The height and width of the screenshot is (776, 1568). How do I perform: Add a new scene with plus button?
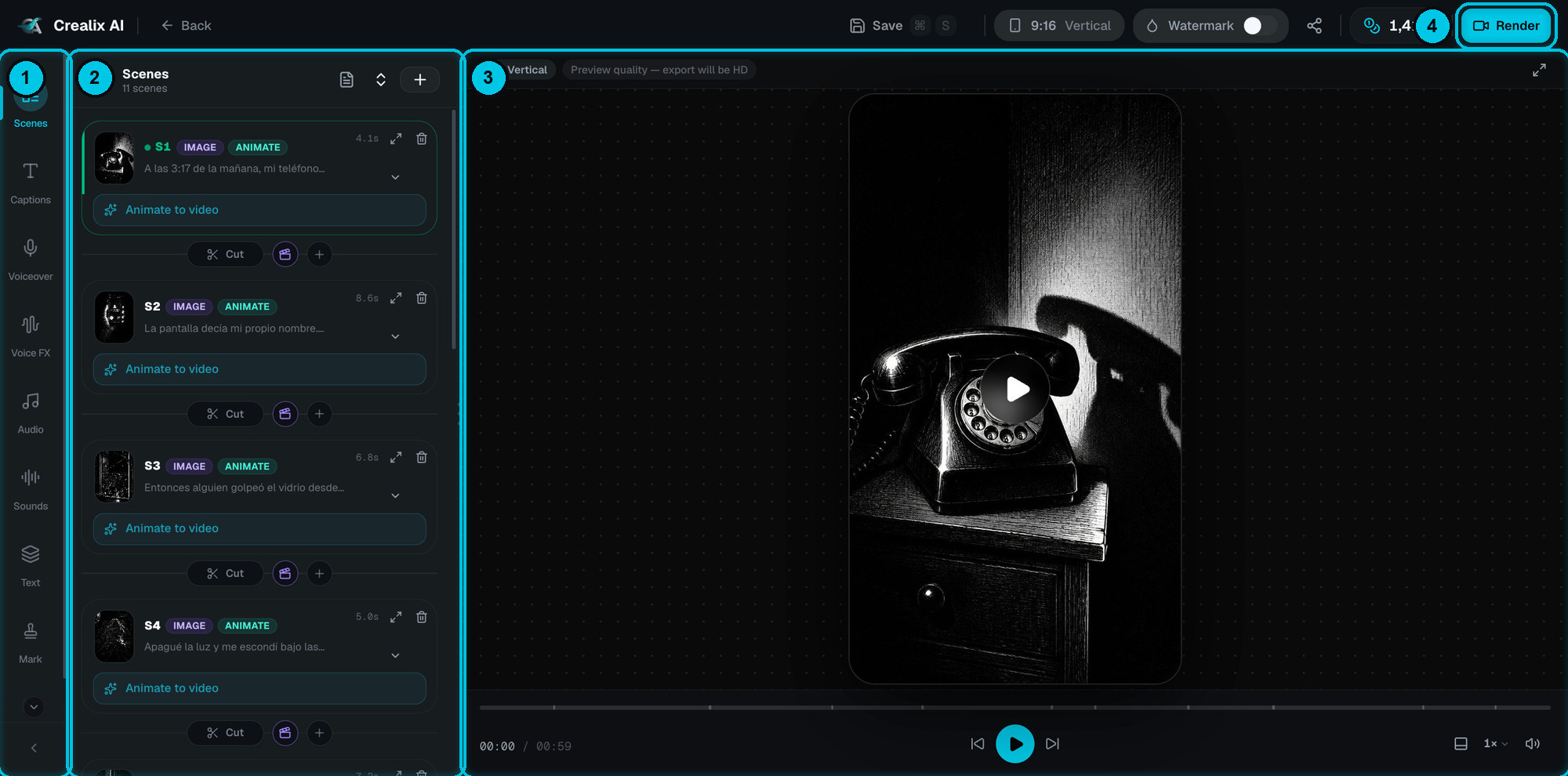[420, 80]
